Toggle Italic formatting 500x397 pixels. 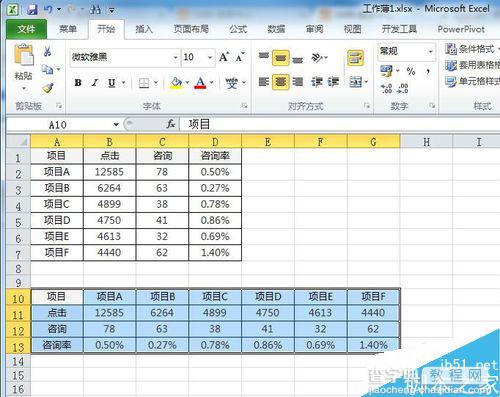pos(95,83)
